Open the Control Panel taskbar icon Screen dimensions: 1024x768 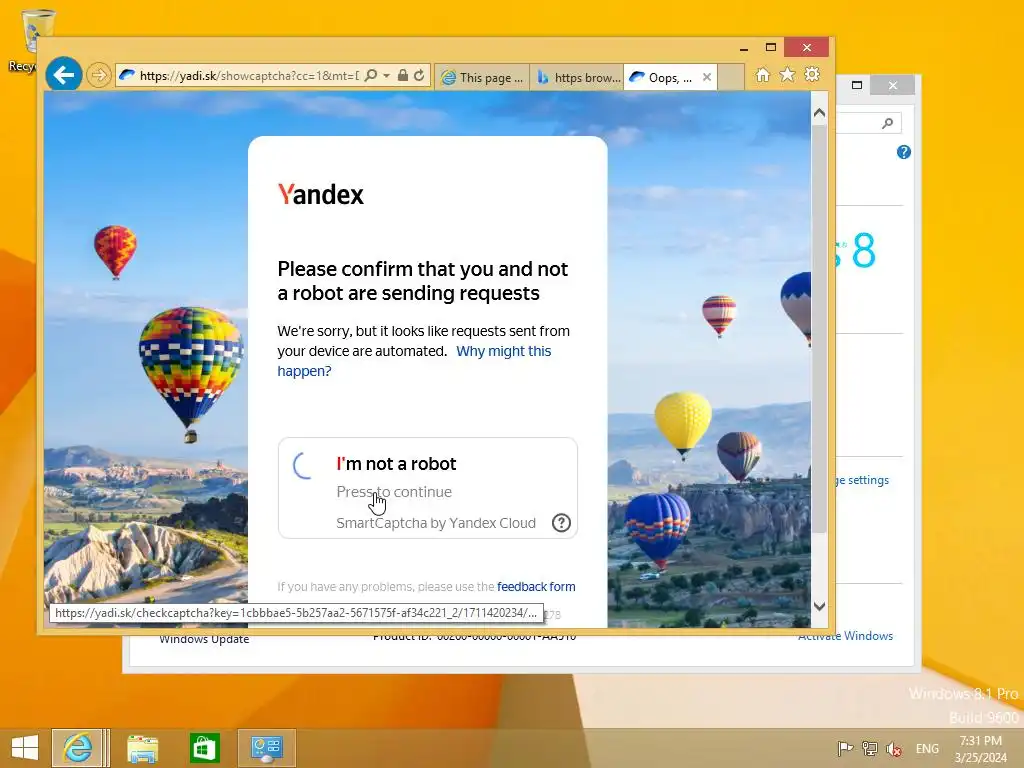[x=266, y=748]
